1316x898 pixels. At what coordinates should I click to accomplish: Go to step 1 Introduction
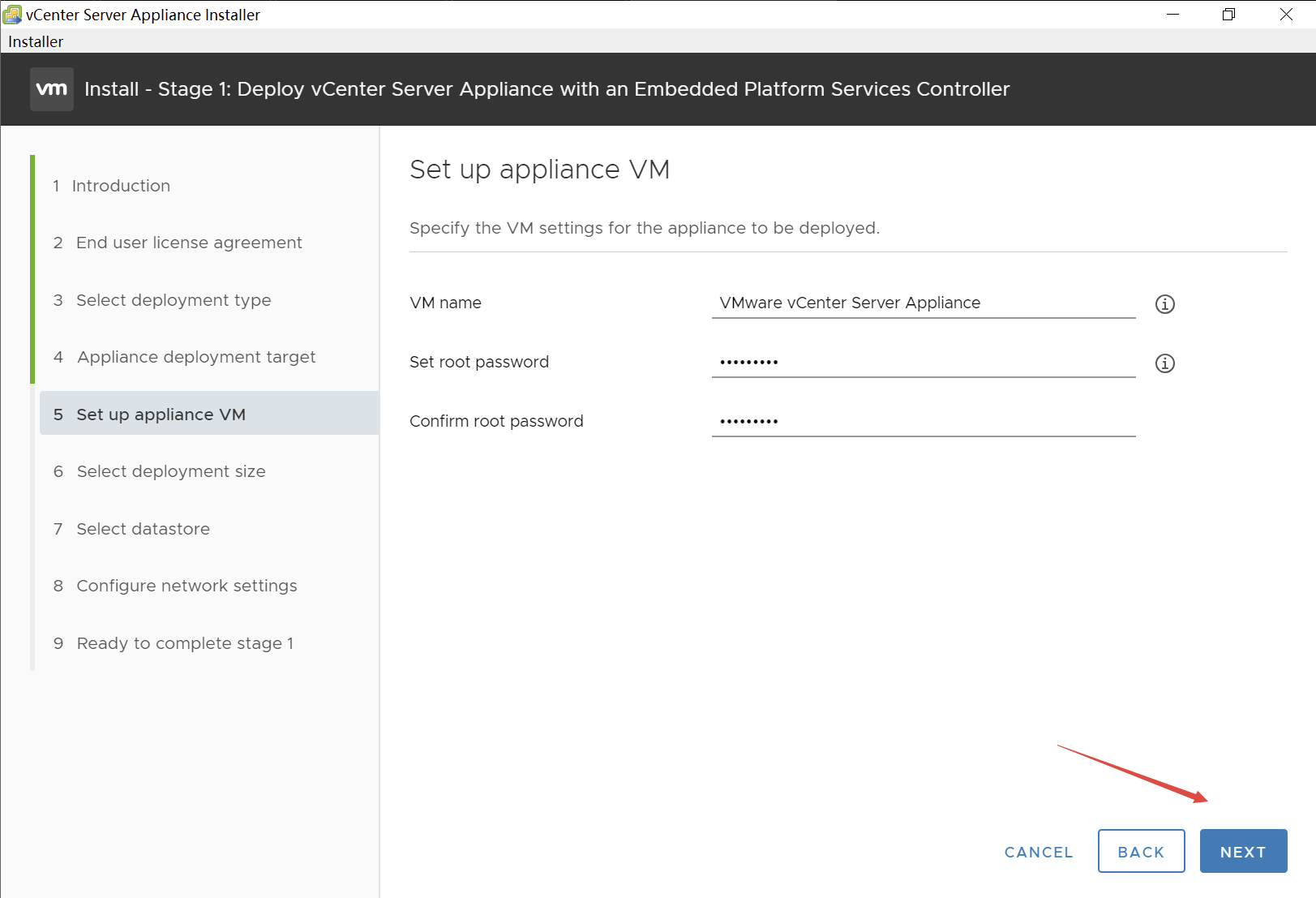point(112,186)
